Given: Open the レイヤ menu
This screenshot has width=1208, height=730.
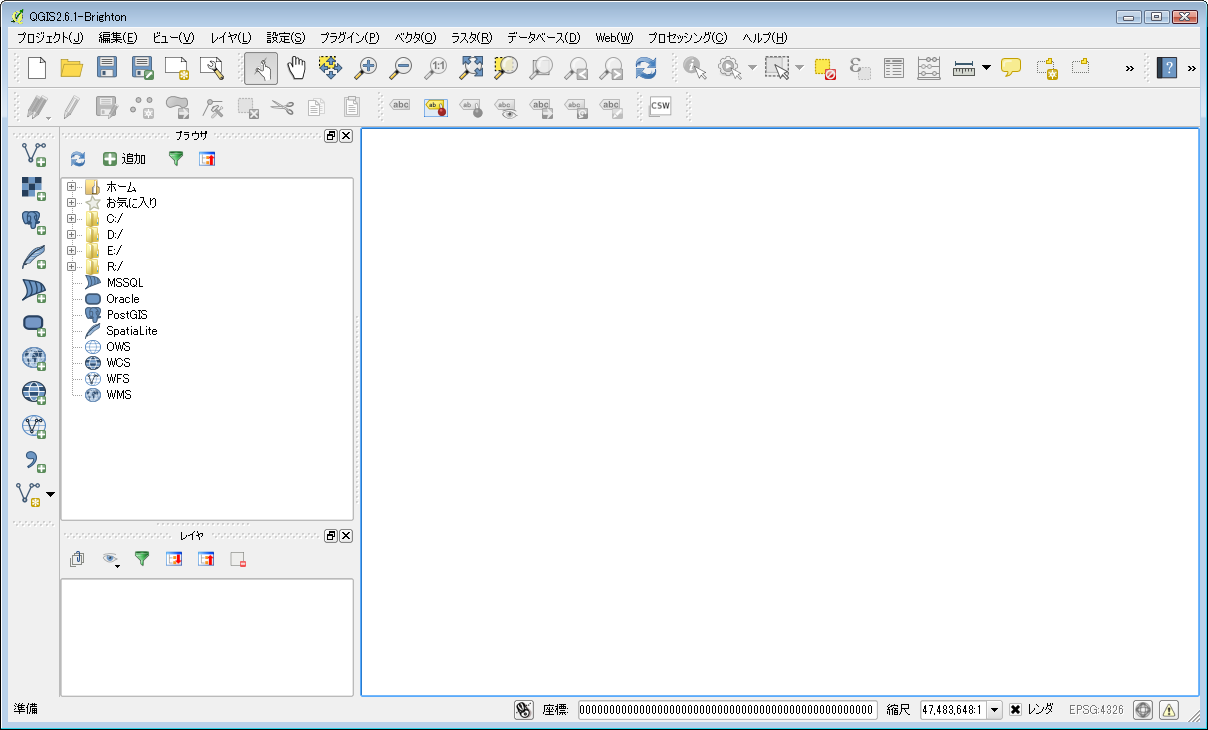Looking at the screenshot, I should (x=231, y=38).
